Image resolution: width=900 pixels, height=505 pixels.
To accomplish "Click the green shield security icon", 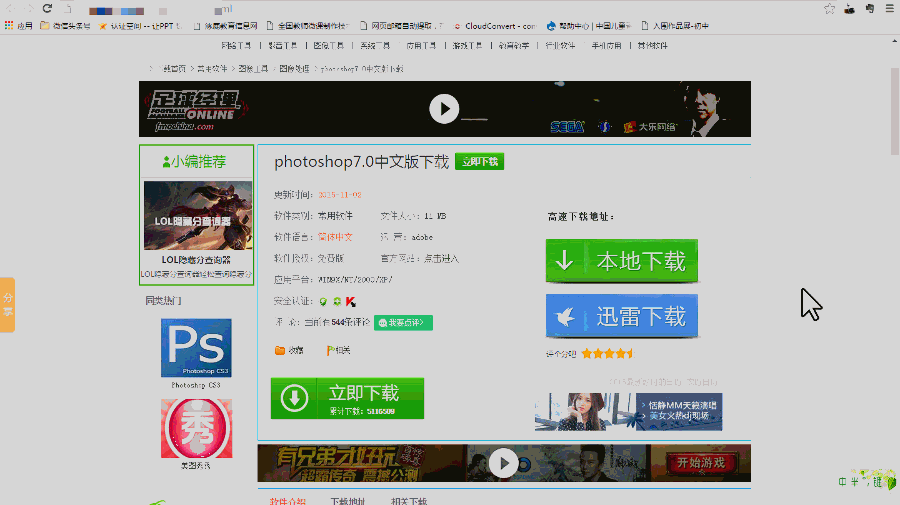I will pyautogui.click(x=323, y=301).
